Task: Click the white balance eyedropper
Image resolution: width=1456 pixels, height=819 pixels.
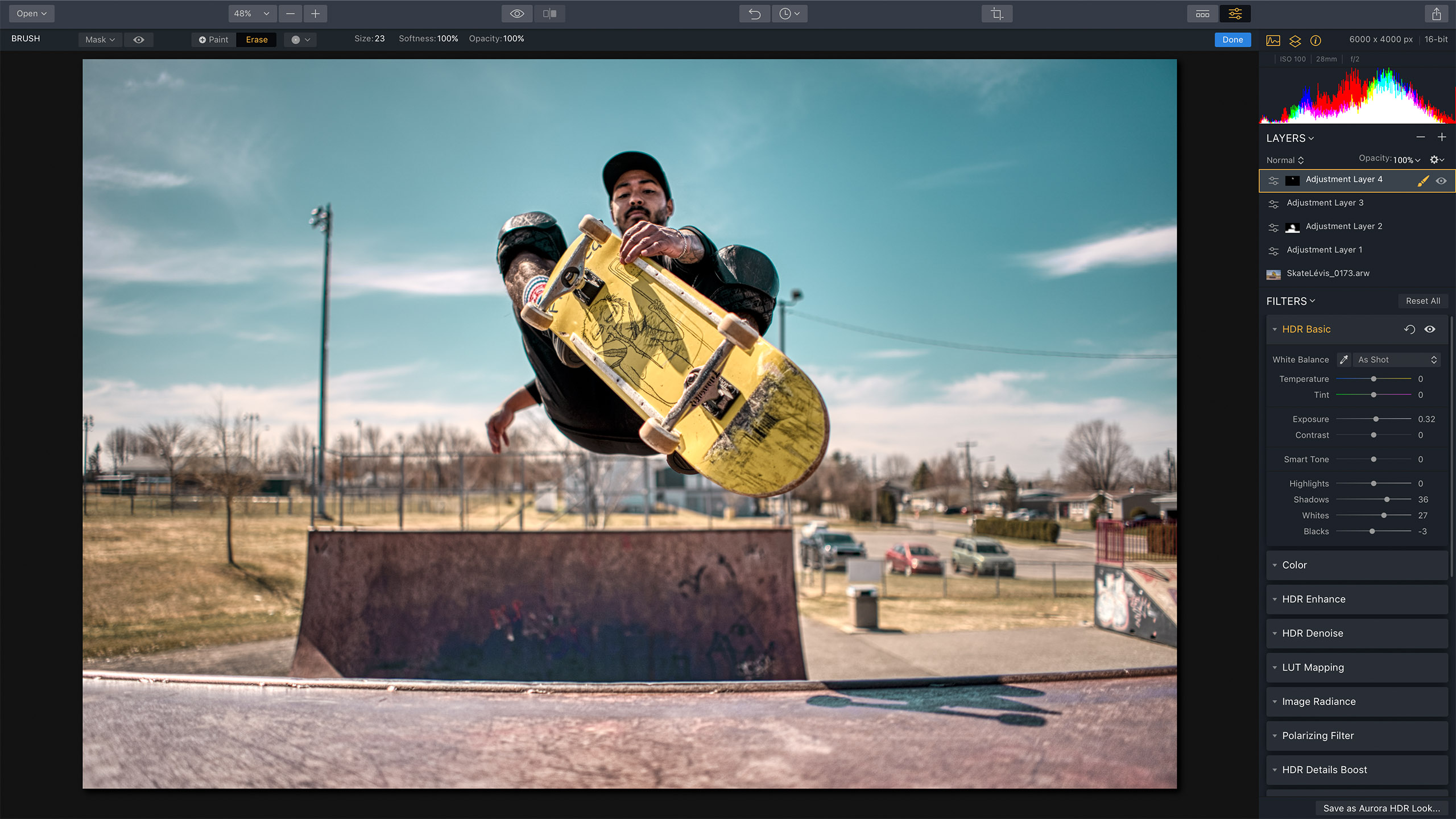Action: tap(1343, 359)
